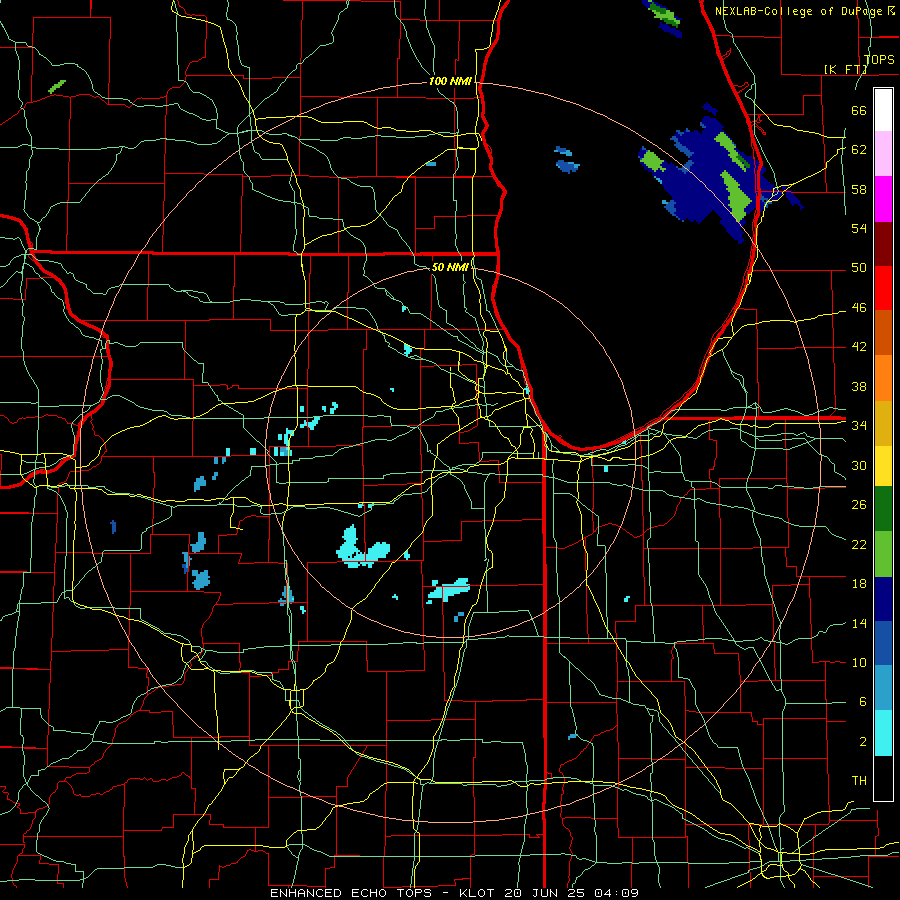The height and width of the screenshot is (900, 900).
Task: Click the legend value 42
Action: pyautogui.click(x=859, y=346)
